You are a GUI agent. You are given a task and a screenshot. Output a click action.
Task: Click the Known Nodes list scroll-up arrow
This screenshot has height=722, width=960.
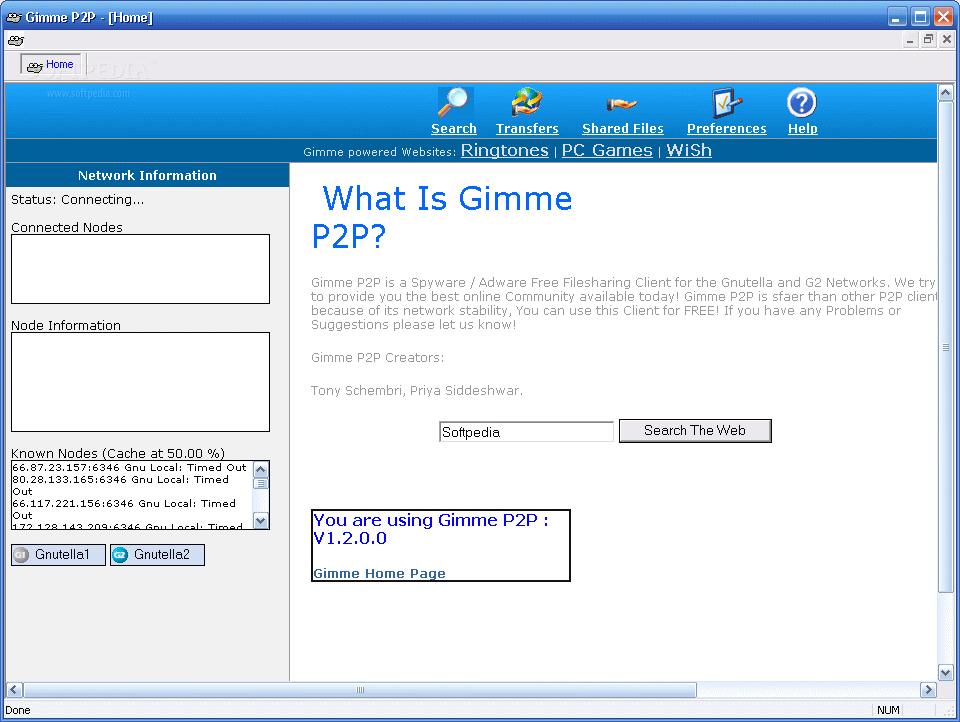click(x=261, y=470)
